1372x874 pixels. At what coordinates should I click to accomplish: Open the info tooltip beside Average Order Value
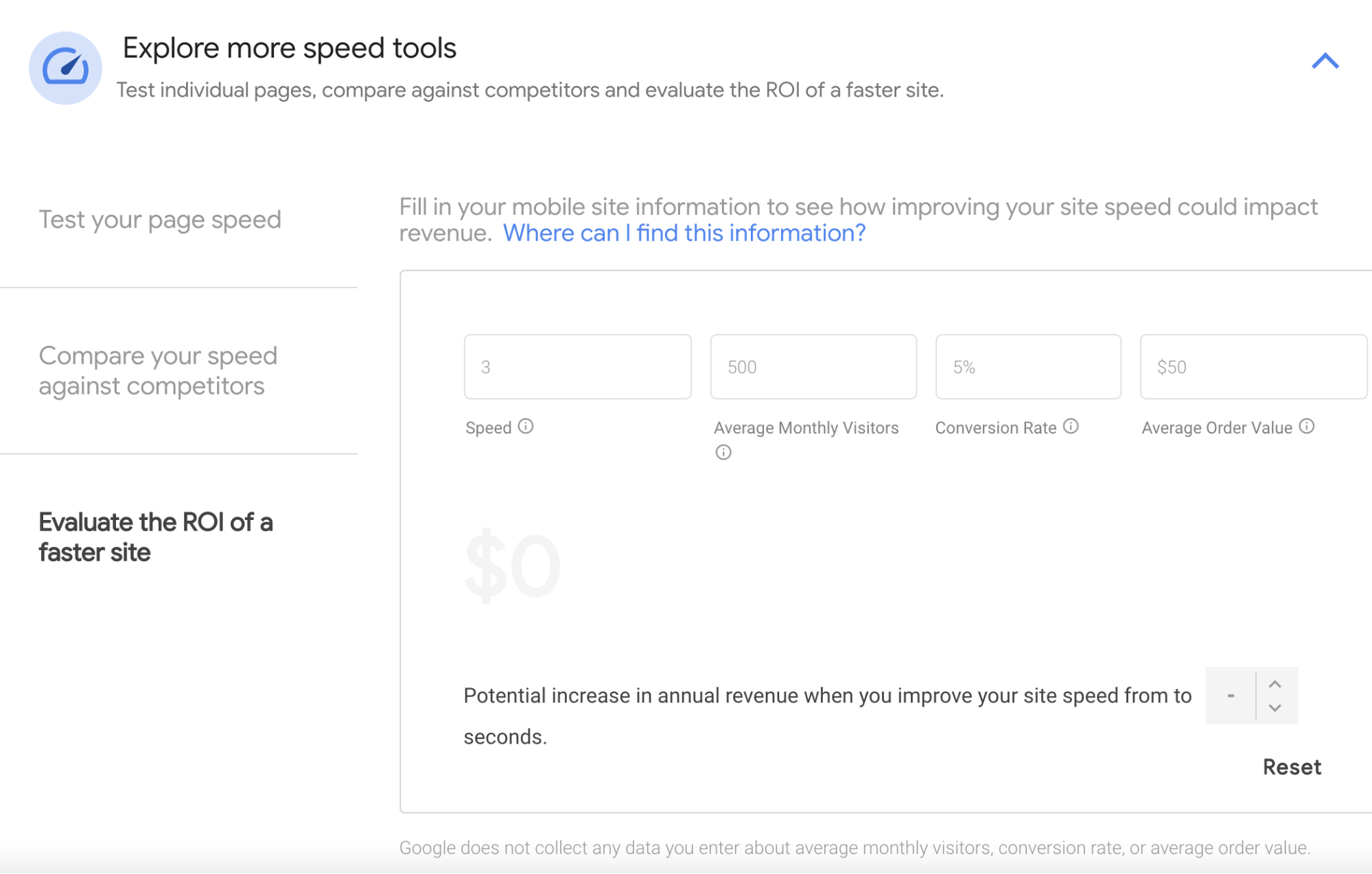(x=1307, y=426)
